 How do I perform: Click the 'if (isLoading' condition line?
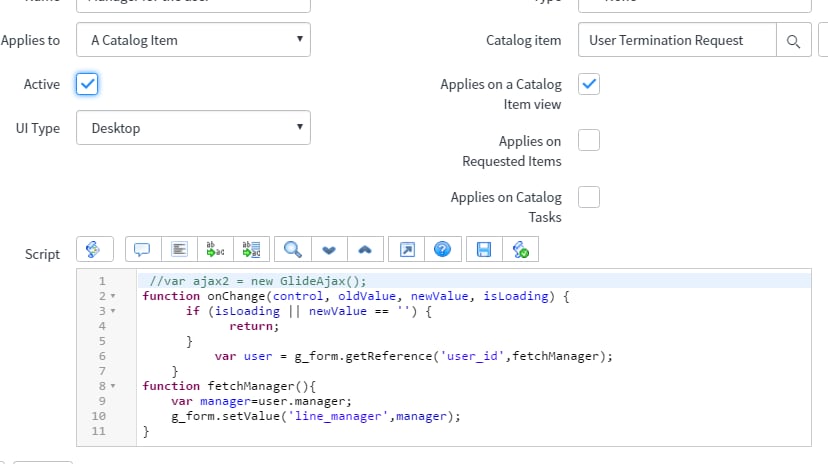[309, 311]
